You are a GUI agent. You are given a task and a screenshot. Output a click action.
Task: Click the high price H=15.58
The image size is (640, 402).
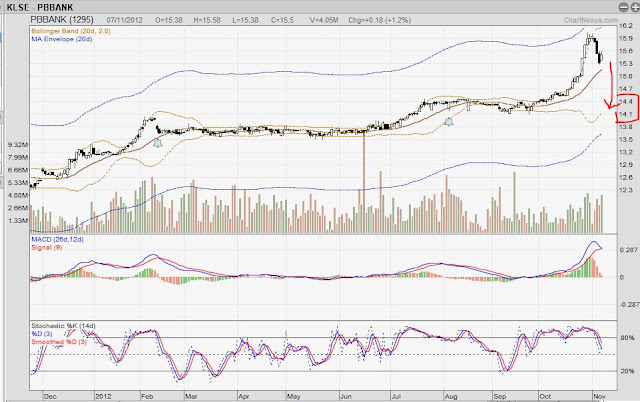(x=207, y=20)
